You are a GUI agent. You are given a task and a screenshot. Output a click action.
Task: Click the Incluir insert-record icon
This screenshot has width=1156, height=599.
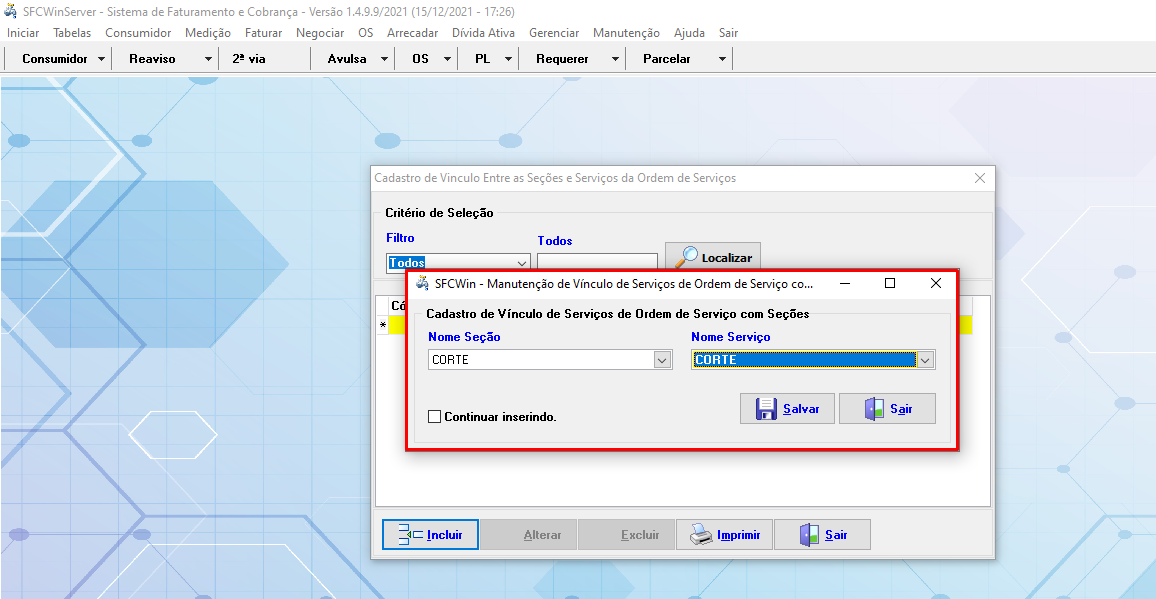coord(409,535)
